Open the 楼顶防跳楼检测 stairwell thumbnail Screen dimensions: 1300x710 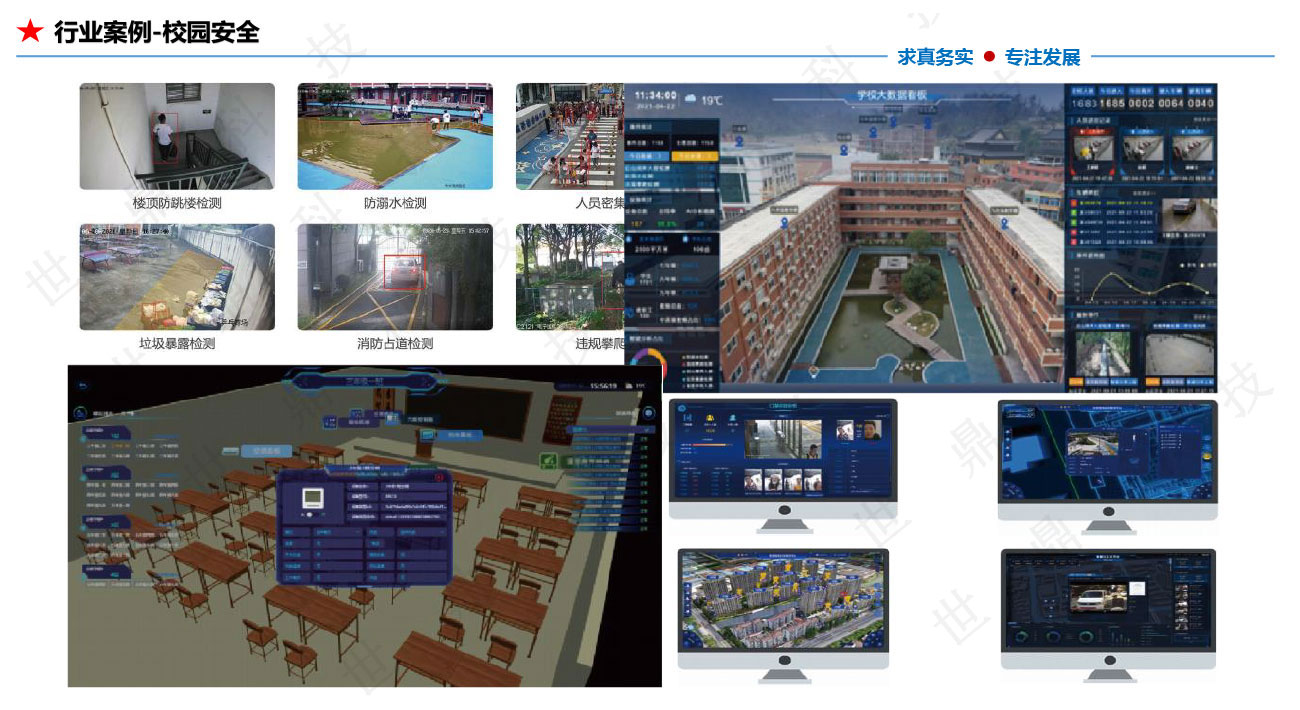click(177, 136)
